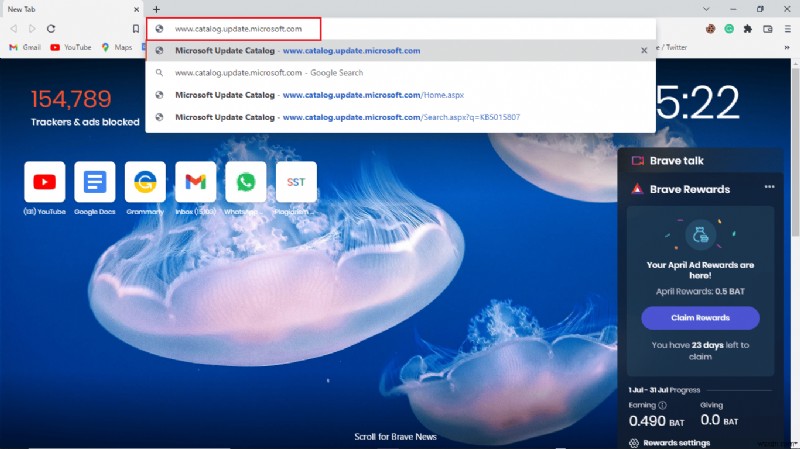Click the Twitter bookmark
The image size is (800, 449).
pos(672,47)
